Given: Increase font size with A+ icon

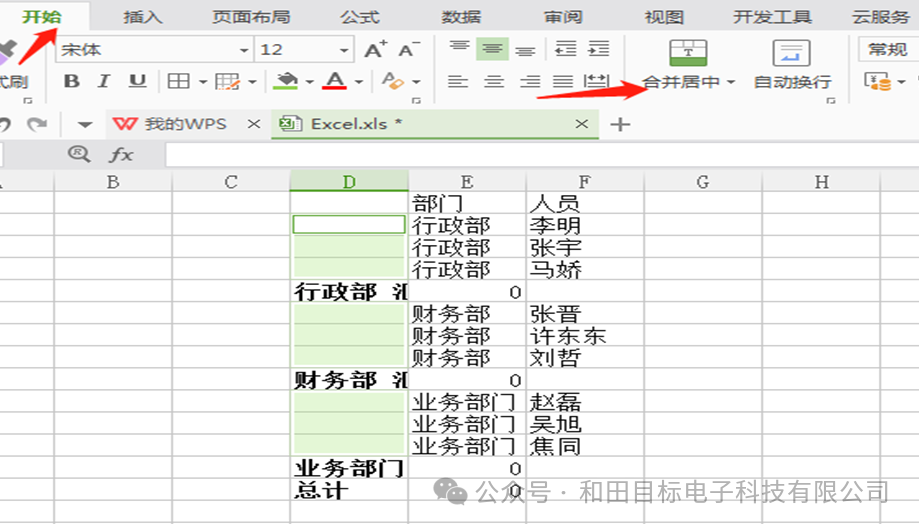Looking at the screenshot, I should [376, 49].
